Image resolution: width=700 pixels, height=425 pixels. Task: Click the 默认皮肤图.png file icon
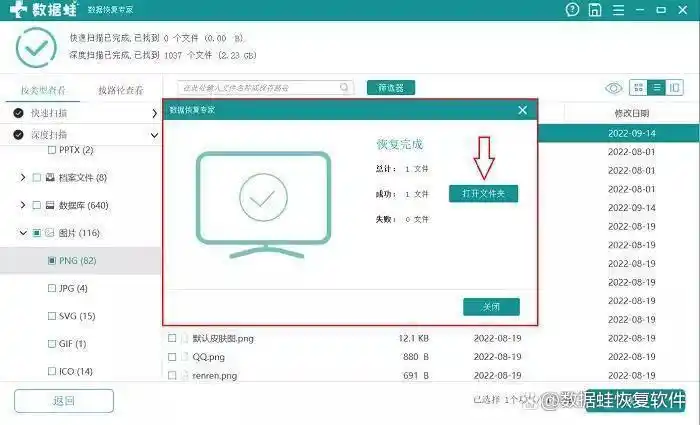(x=184, y=338)
